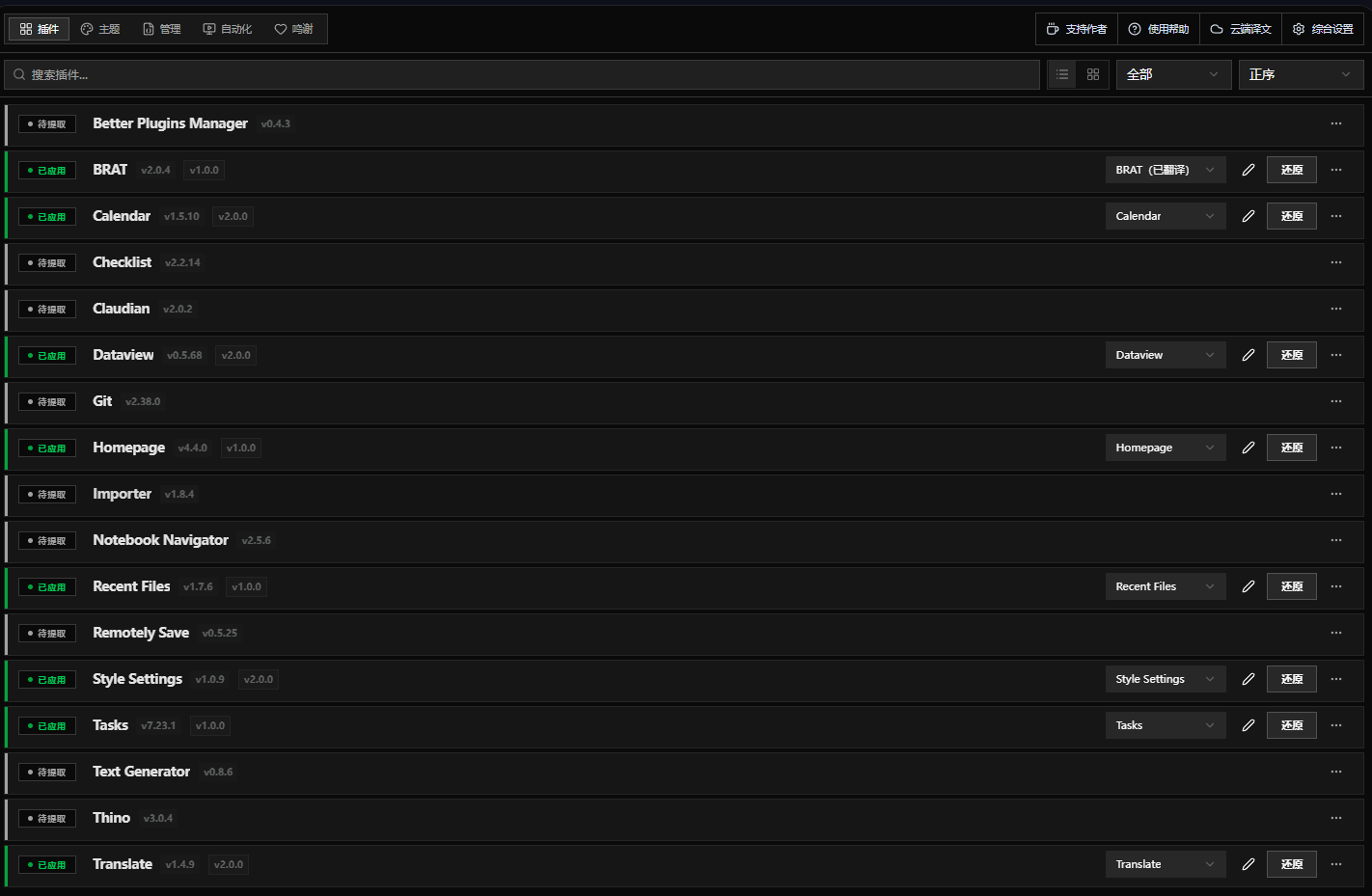Click the pencil edit icon for BRAT
The image size is (1372, 896).
(x=1248, y=170)
